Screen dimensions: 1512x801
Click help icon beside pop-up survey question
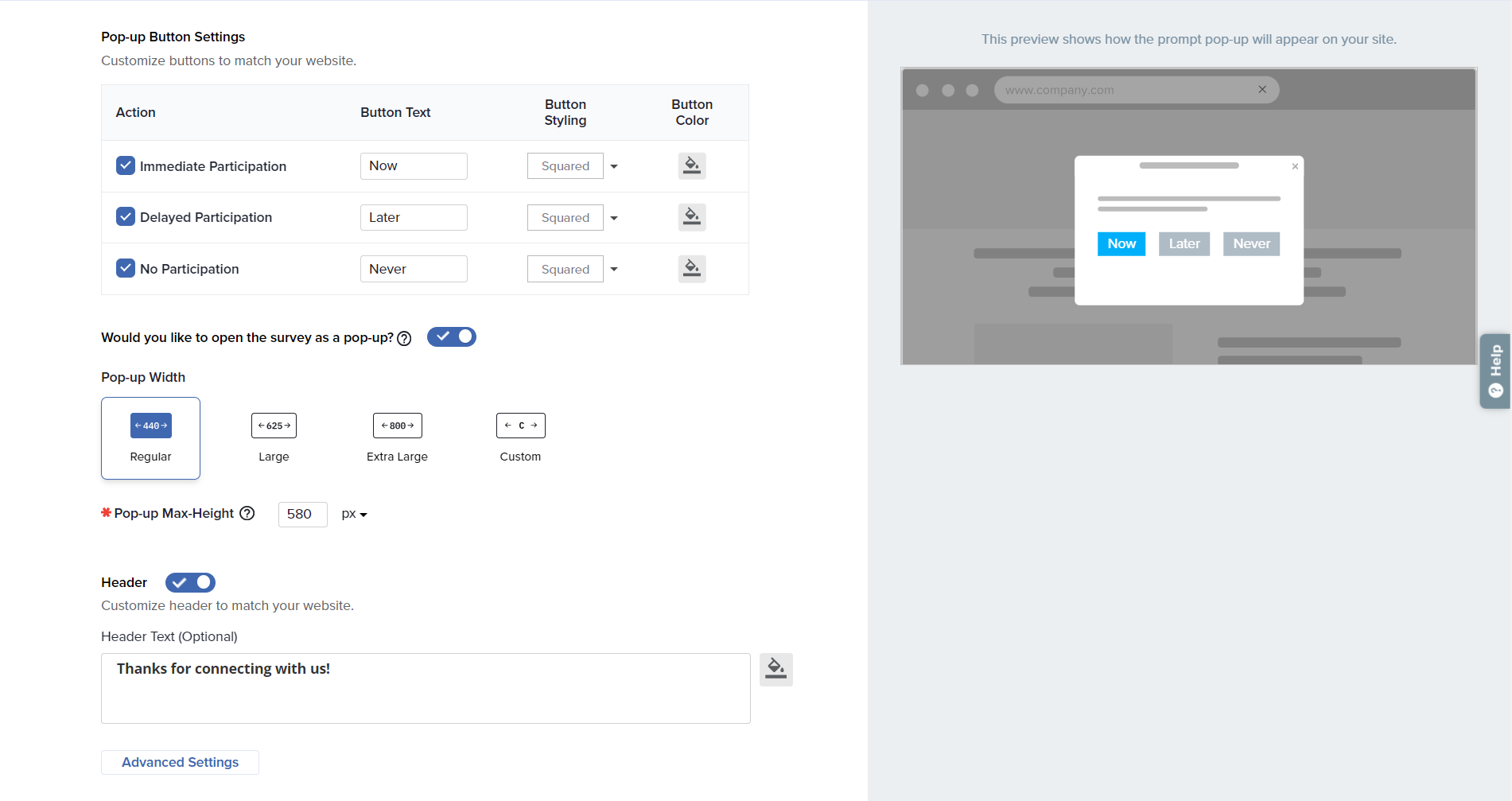click(404, 338)
